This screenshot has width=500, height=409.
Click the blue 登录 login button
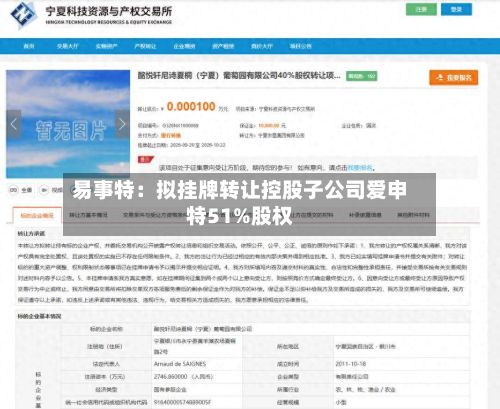(x=456, y=9)
